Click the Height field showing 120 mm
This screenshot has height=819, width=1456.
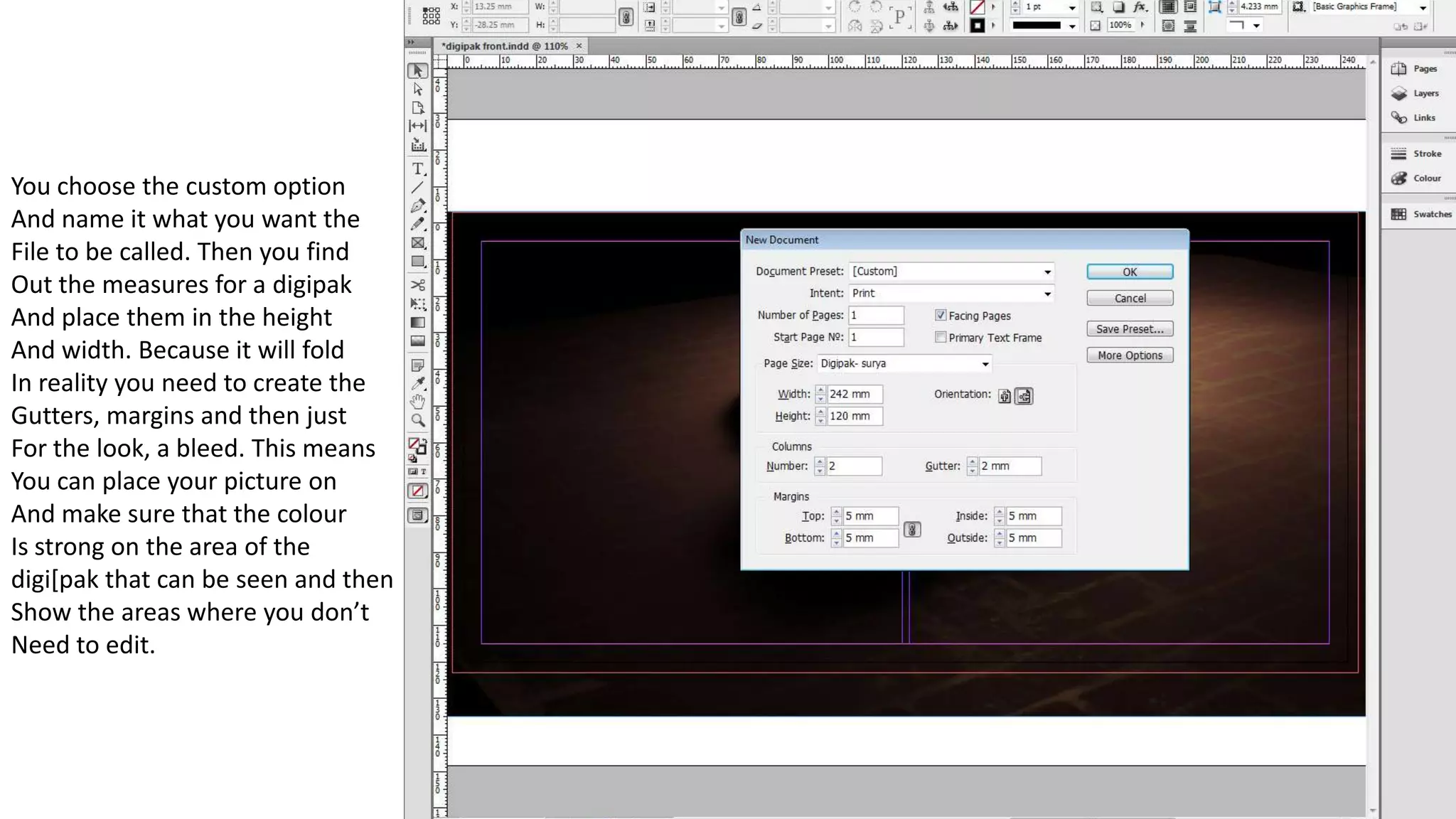tap(855, 416)
